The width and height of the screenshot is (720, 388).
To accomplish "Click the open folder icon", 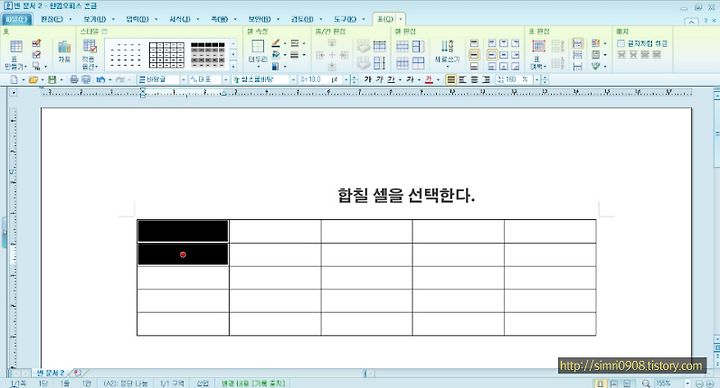I will 33,79.
